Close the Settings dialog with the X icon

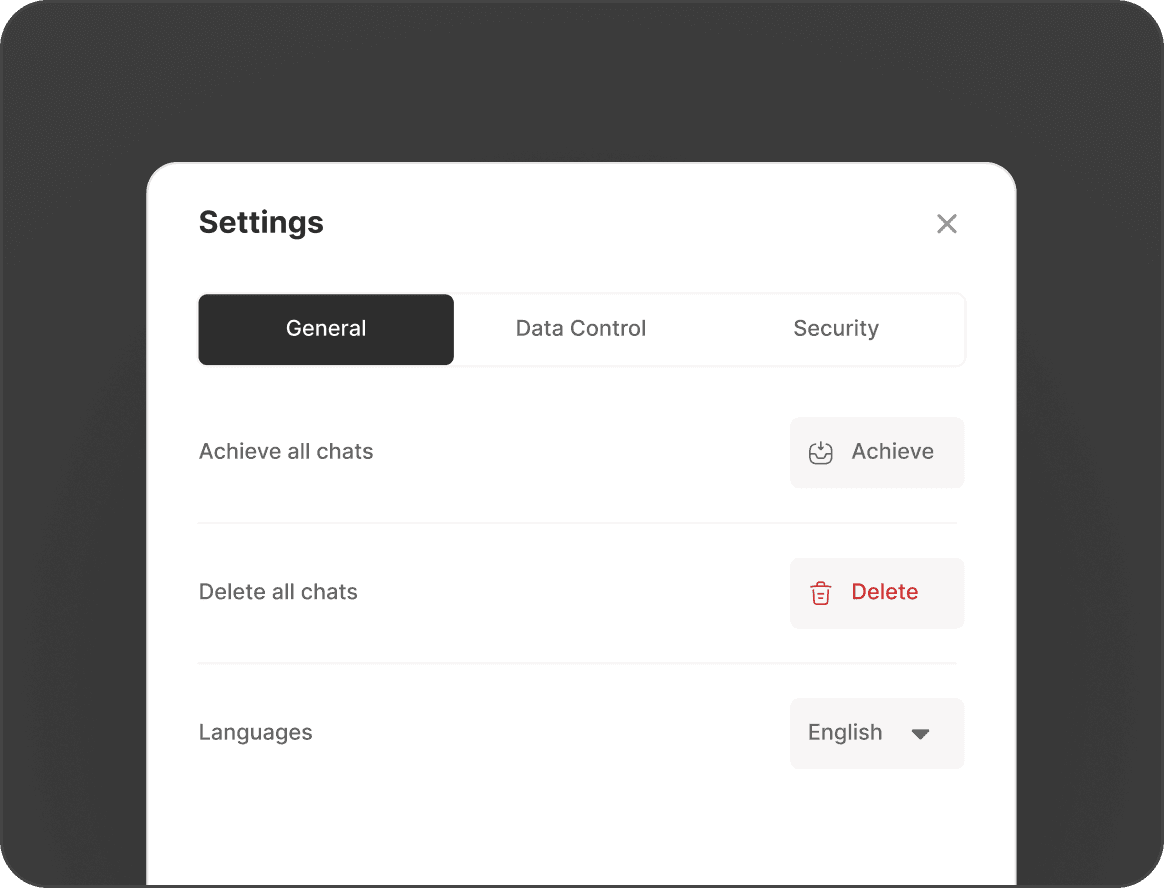(x=946, y=223)
